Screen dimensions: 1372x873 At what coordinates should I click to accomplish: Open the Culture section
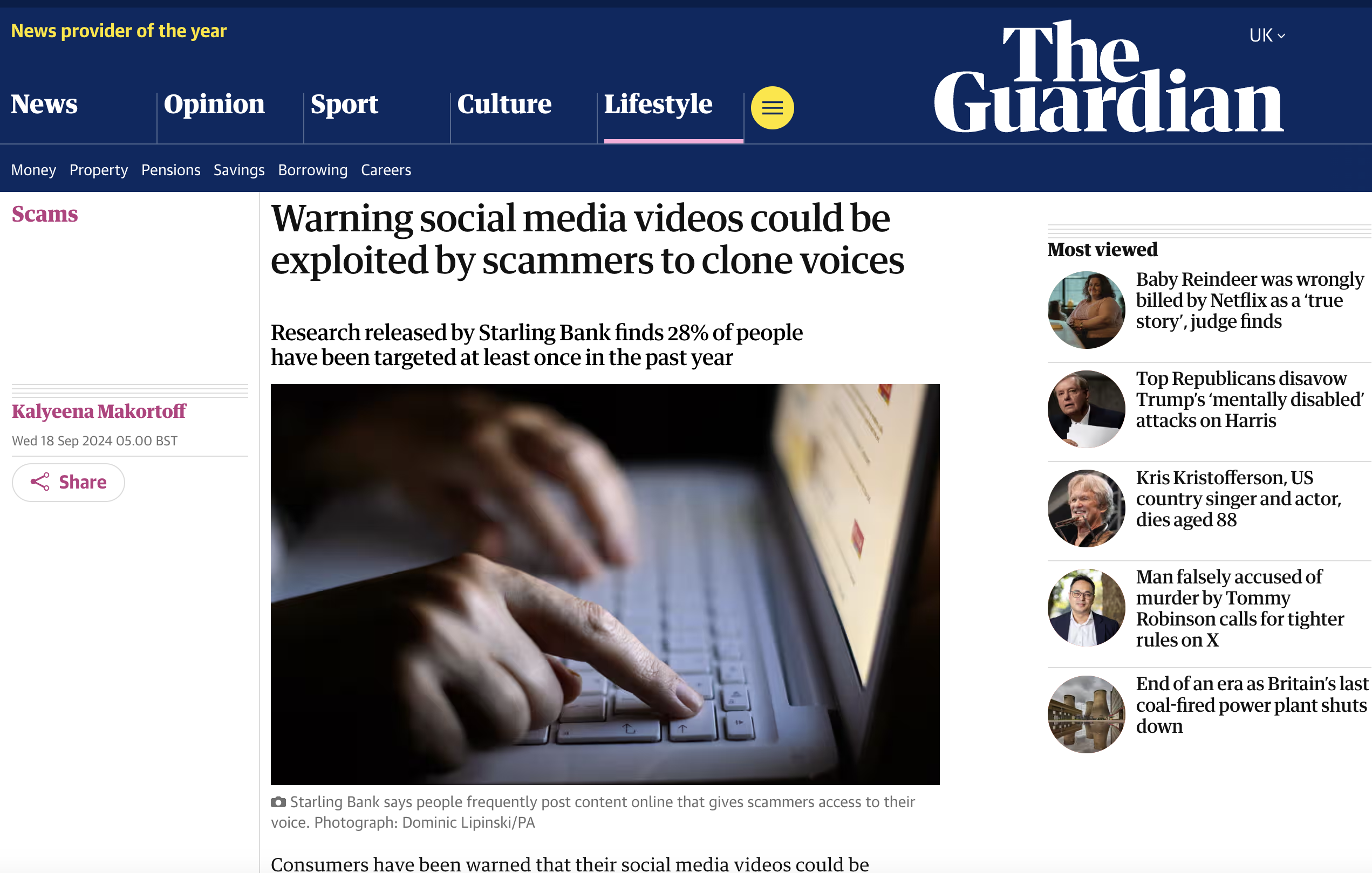tap(504, 104)
